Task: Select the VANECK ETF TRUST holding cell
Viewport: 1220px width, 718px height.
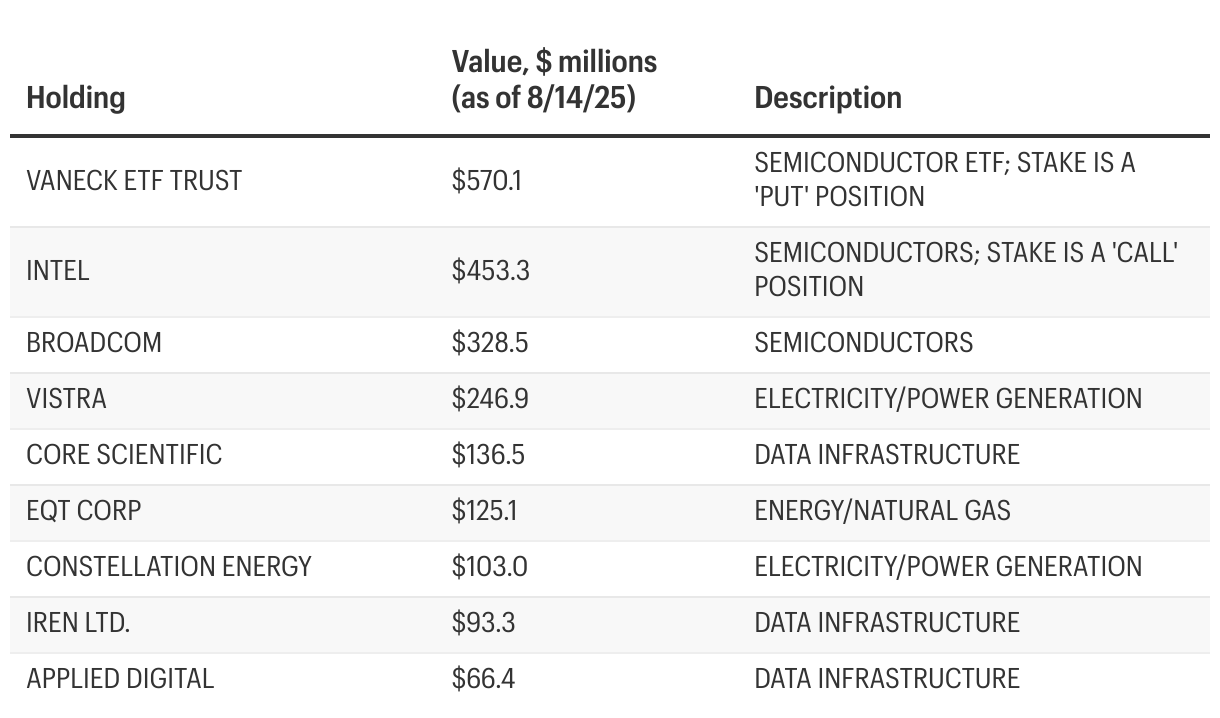Action: 134,181
